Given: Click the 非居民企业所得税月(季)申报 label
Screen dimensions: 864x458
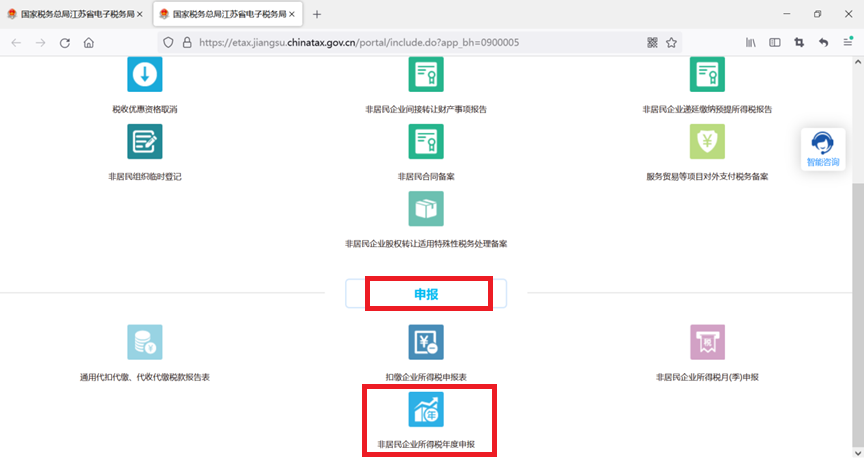Looking at the screenshot, I should (x=707, y=378).
